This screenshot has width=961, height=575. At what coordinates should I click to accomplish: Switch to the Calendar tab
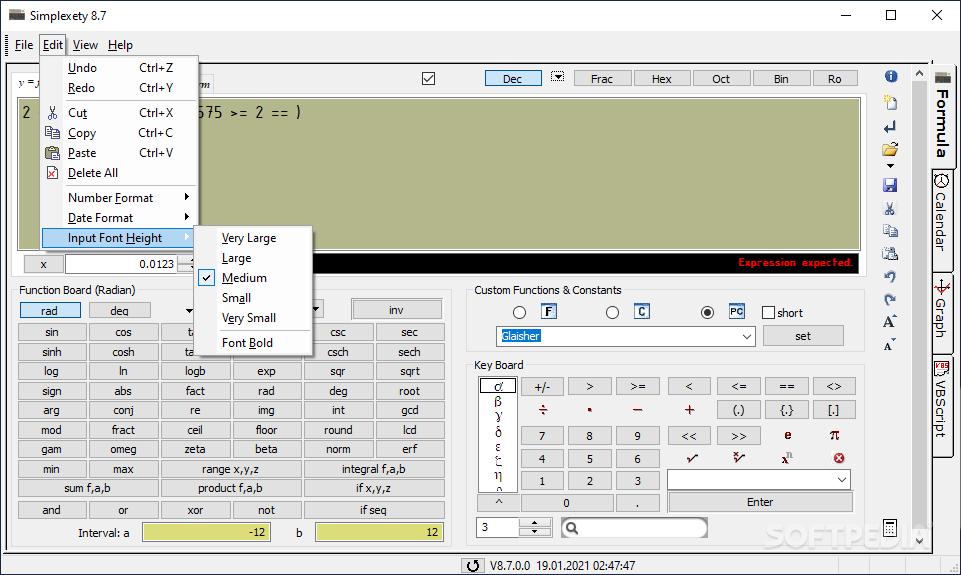point(942,221)
